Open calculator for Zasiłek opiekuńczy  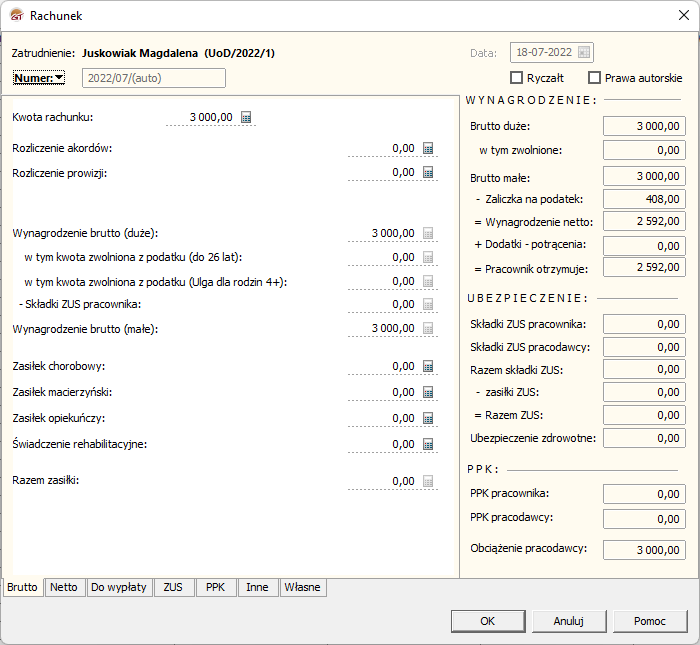pos(428,418)
